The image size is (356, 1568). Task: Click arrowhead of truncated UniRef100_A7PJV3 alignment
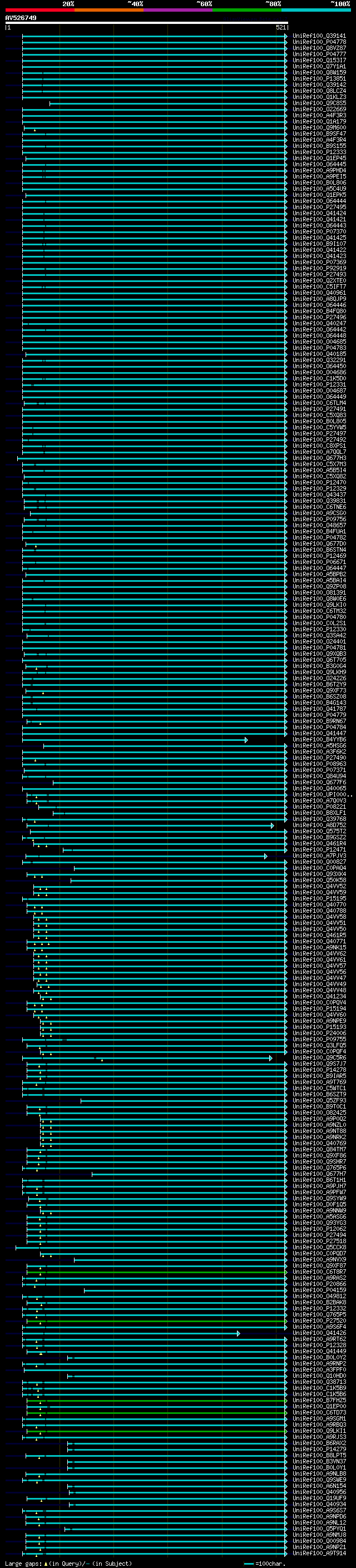[x=266, y=856]
